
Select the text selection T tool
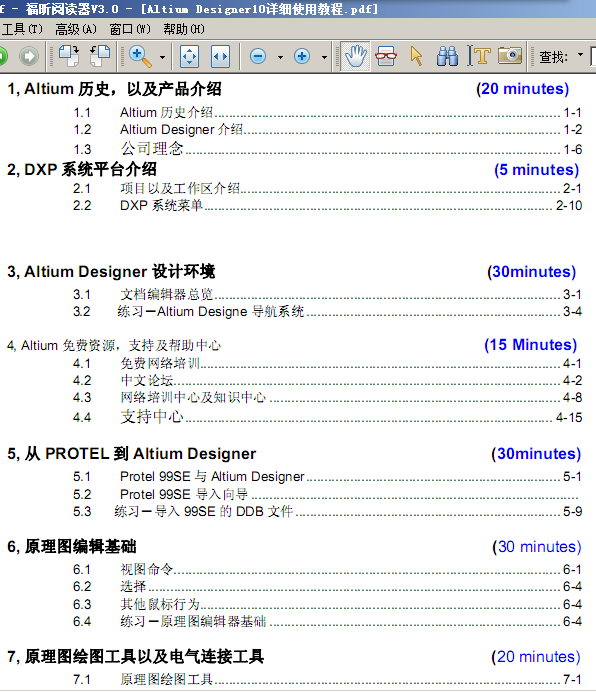(x=479, y=56)
